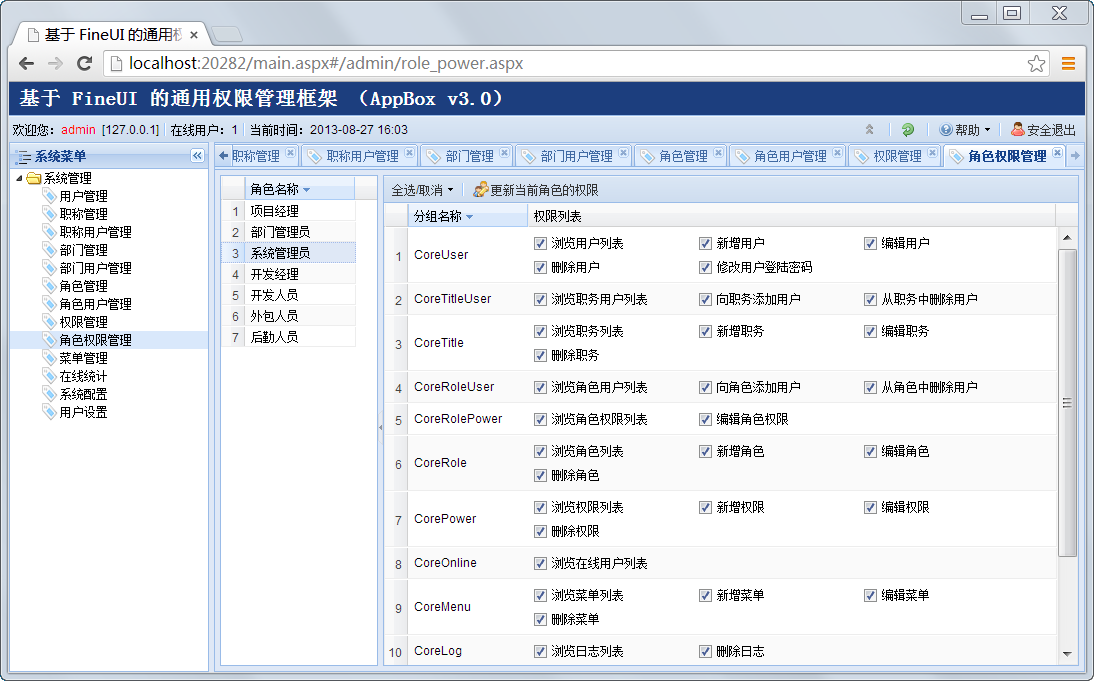Image resolution: width=1094 pixels, height=681 pixels.
Task: Click the browser forward arrow
Action: [x=55, y=63]
